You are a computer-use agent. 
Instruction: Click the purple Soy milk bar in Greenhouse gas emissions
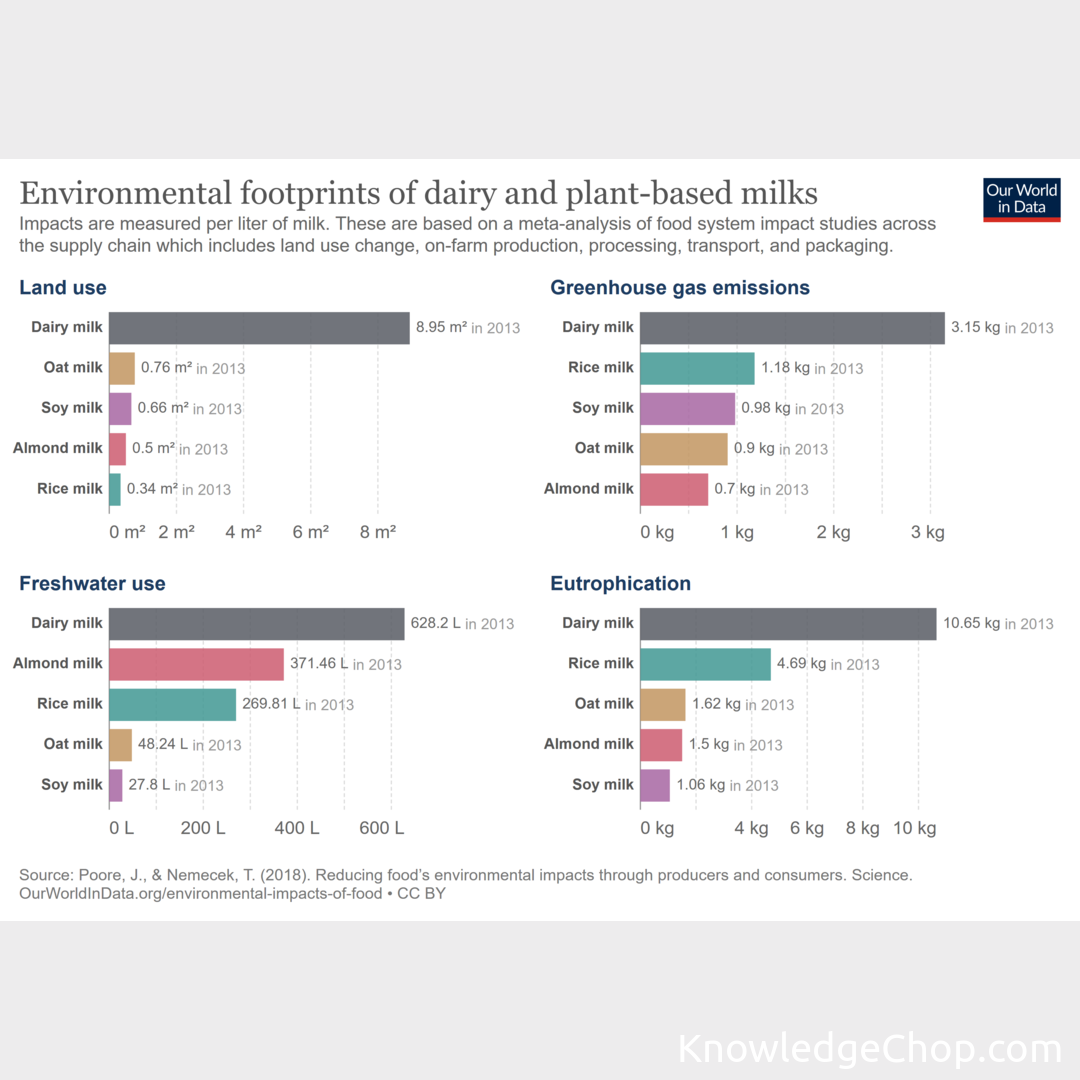(687, 408)
